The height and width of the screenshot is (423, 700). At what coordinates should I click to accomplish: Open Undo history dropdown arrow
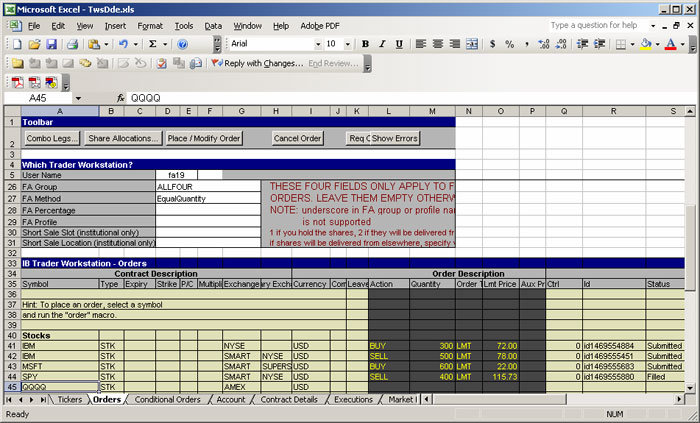pyautogui.click(x=135, y=44)
